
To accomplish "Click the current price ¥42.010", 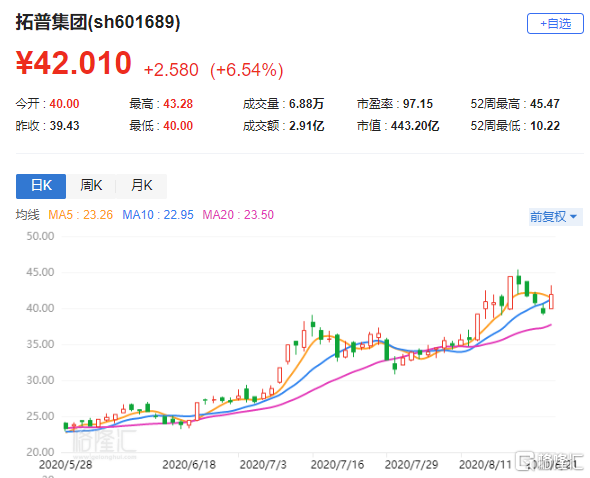I will click(73, 63).
